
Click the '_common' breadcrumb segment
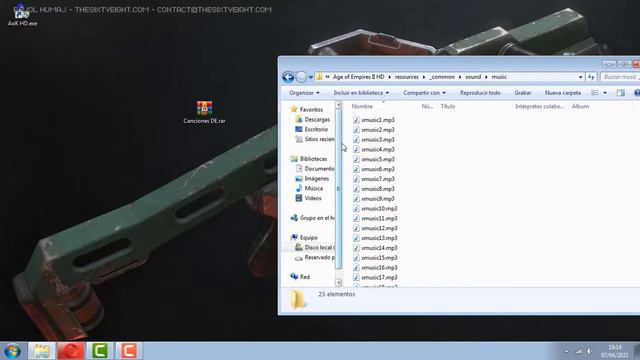pyautogui.click(x=442, y=77)
